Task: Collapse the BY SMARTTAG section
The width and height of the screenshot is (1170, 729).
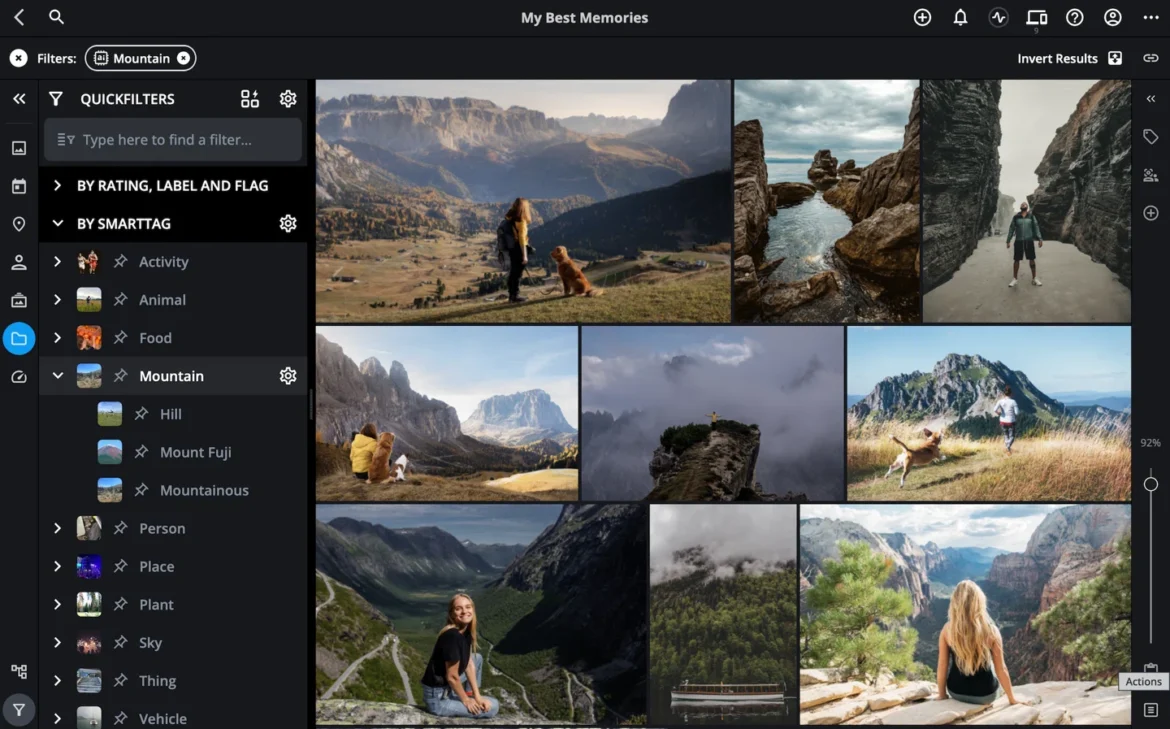Action: (x=57, y=223)
